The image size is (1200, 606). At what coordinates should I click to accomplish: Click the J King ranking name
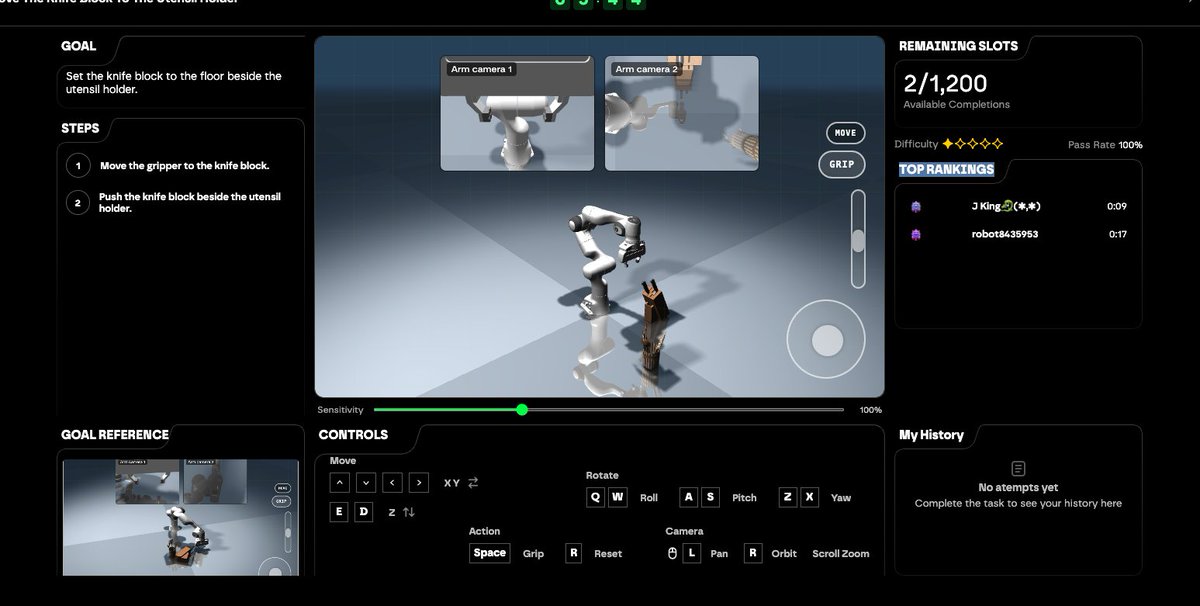(1007, 206)
